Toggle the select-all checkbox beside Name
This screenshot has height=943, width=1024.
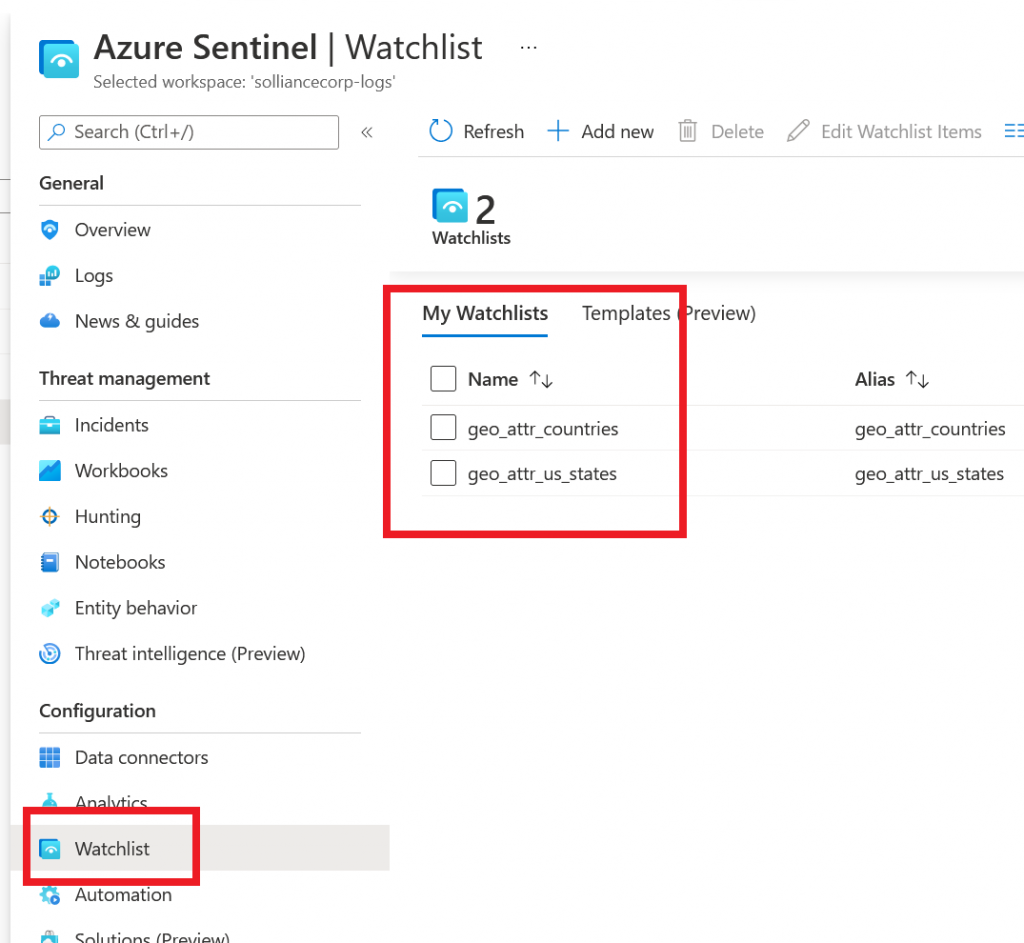point(443,379)
